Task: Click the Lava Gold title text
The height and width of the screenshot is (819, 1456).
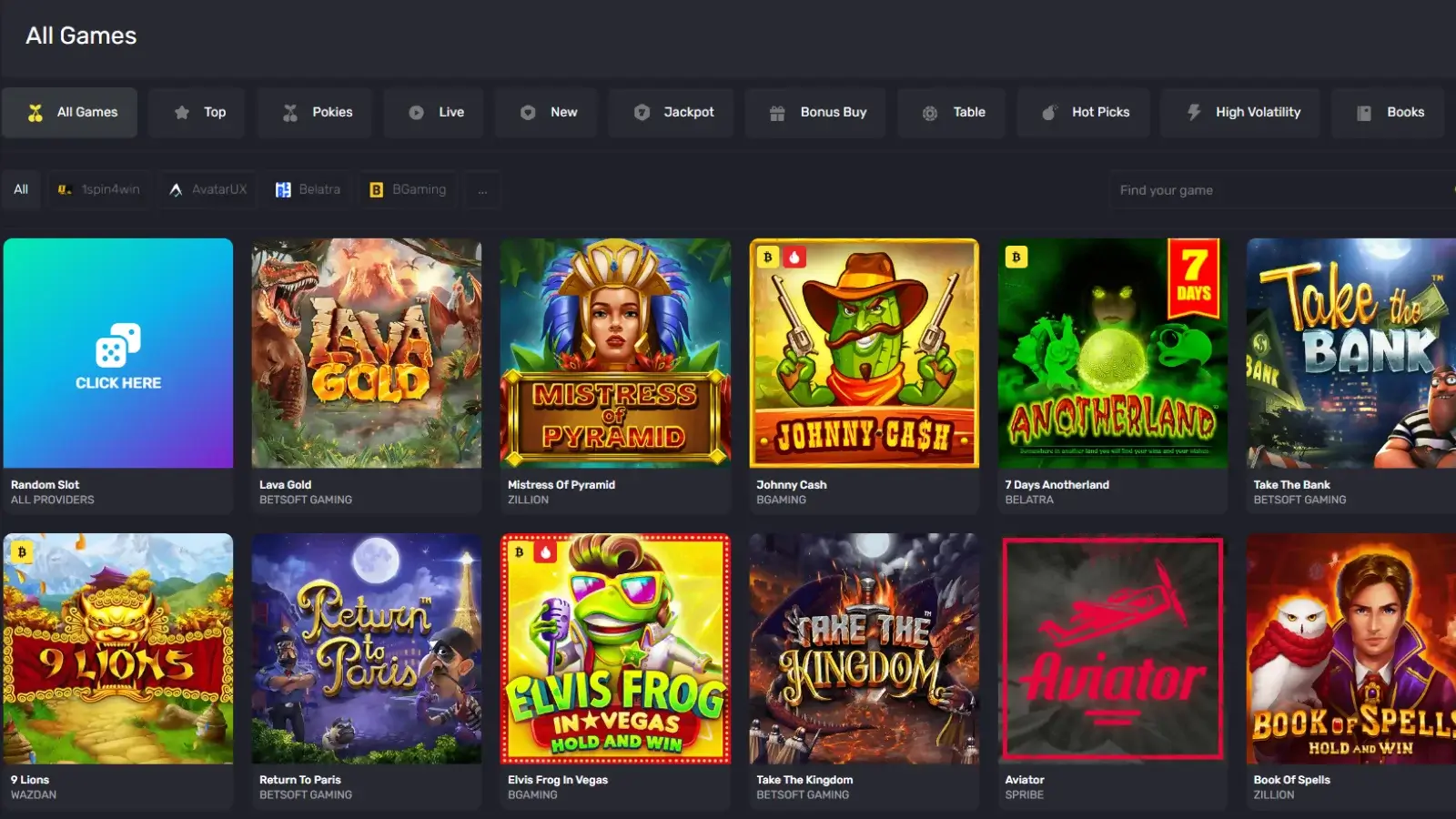Action: click(285, 485)
